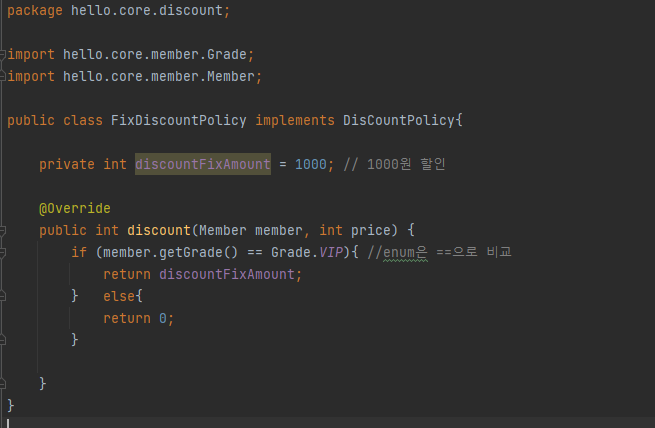Click 'import' keyword on the Member line
The image size is (655, 428).
tap(31, 76)
